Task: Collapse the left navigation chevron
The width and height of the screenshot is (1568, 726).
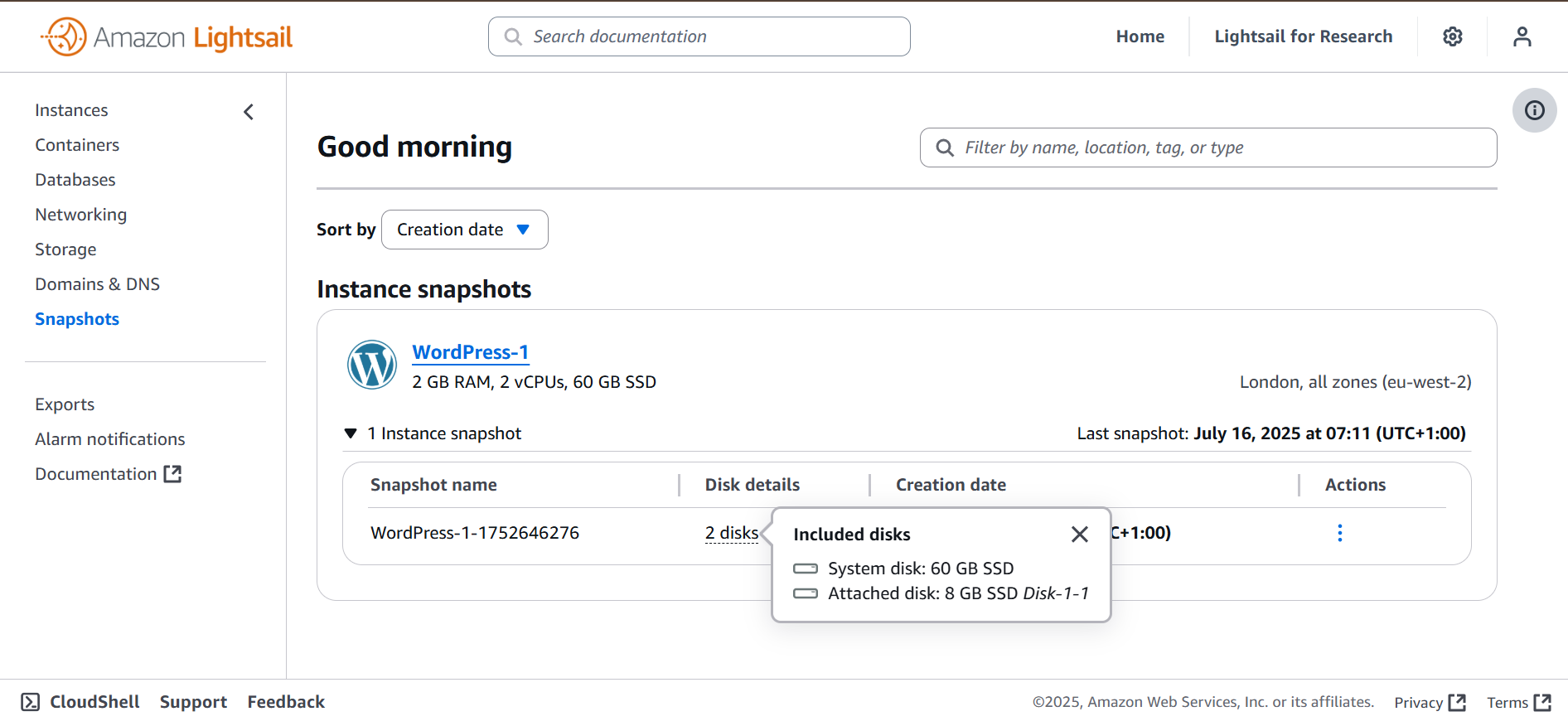Action: click(x=249, y=112)
